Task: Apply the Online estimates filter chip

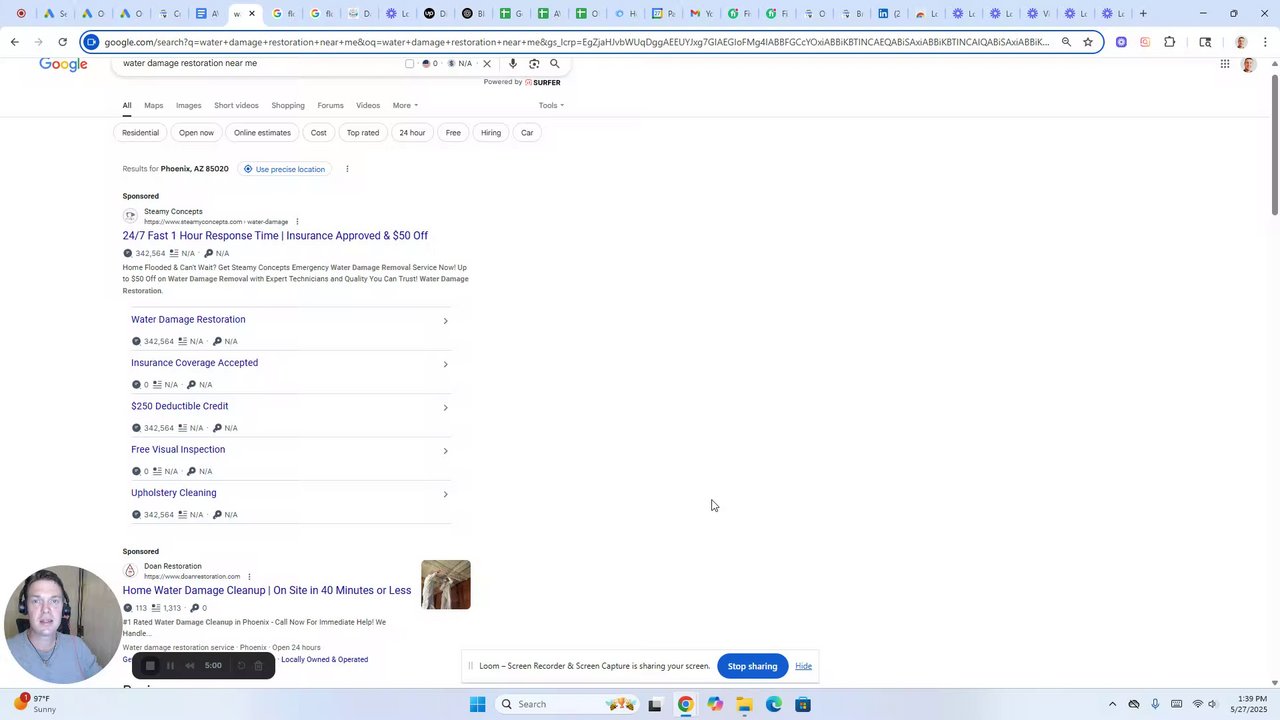Action: tap(262, 133)
